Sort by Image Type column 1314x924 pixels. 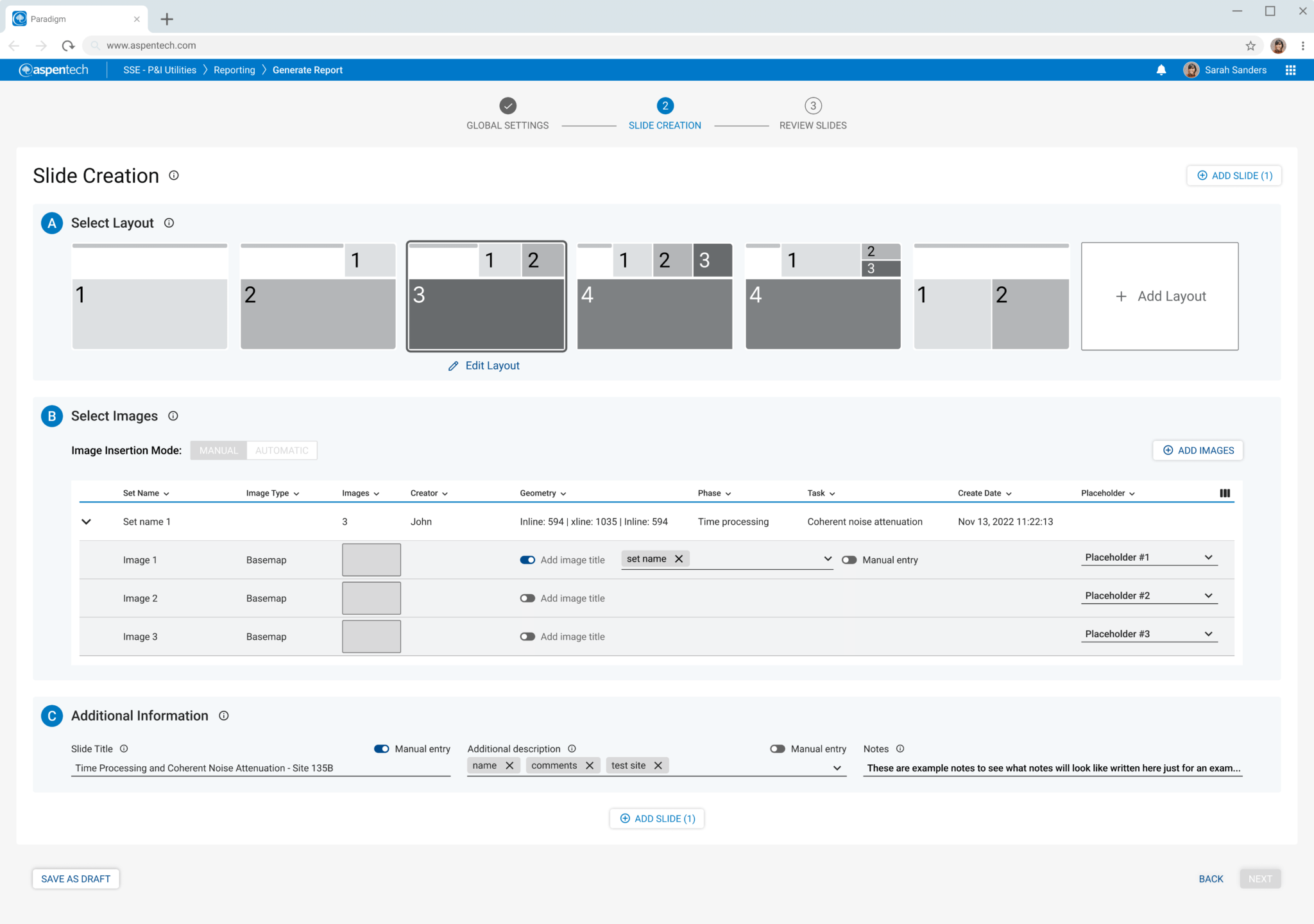(x=272, y=493)
